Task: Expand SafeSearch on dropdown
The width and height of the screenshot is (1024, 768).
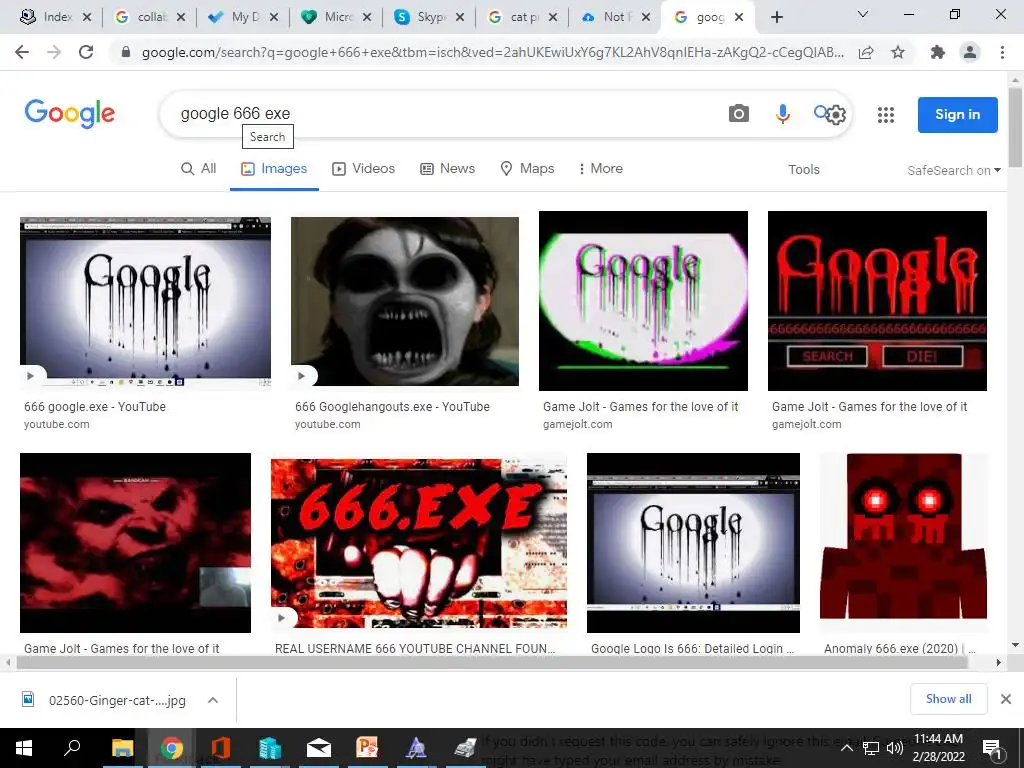Action: point(953,170)
